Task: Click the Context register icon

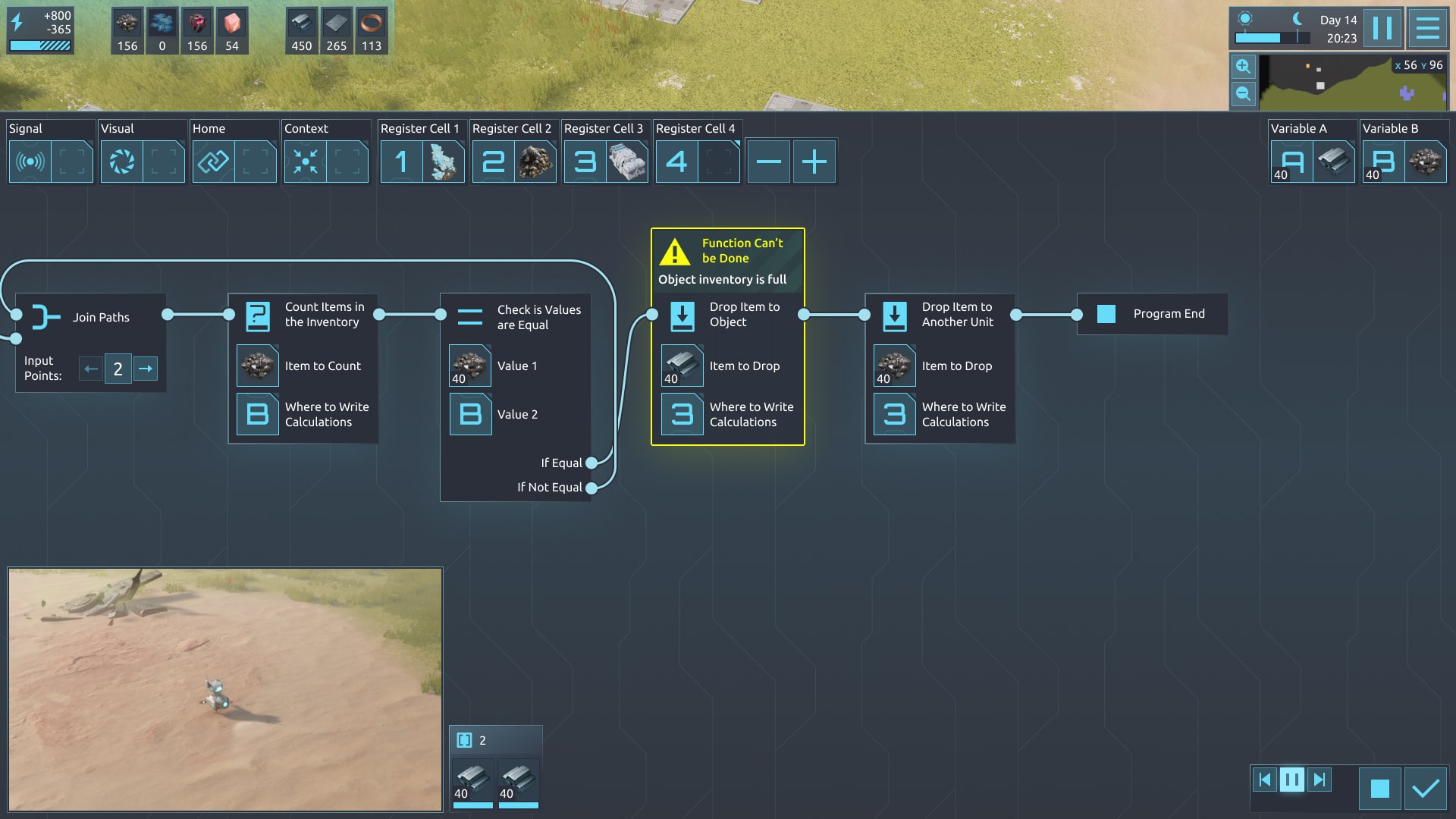Action: [x=305, y=162]
